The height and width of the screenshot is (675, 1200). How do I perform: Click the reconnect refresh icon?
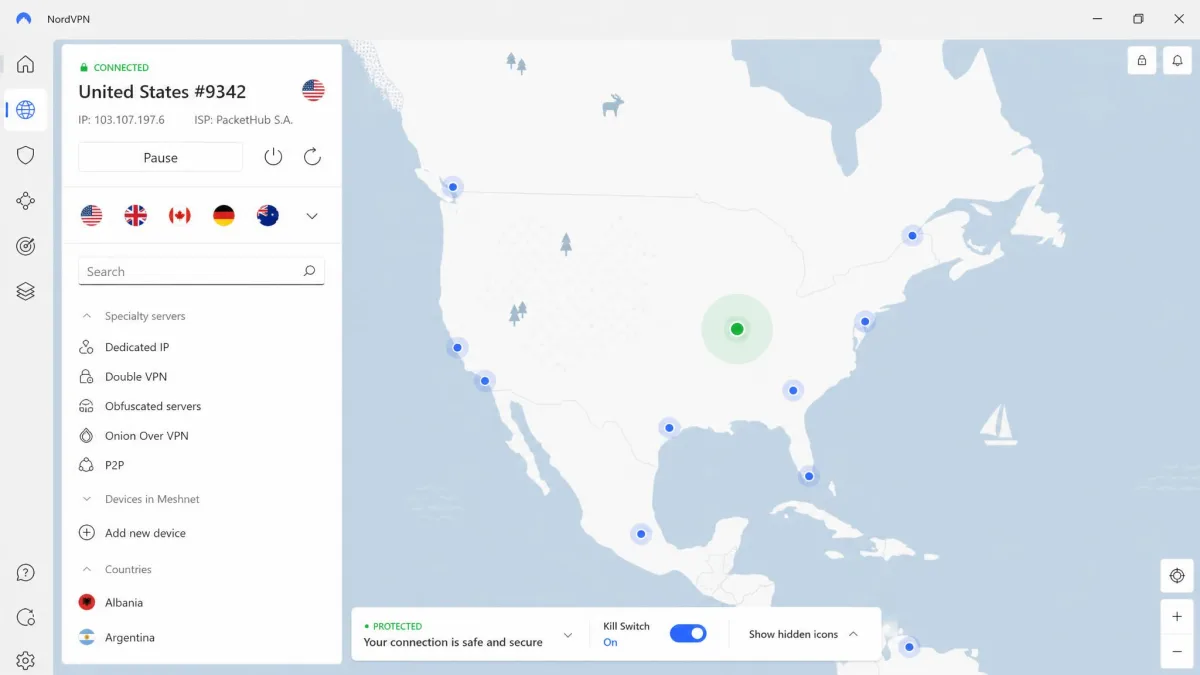(312, 157)
